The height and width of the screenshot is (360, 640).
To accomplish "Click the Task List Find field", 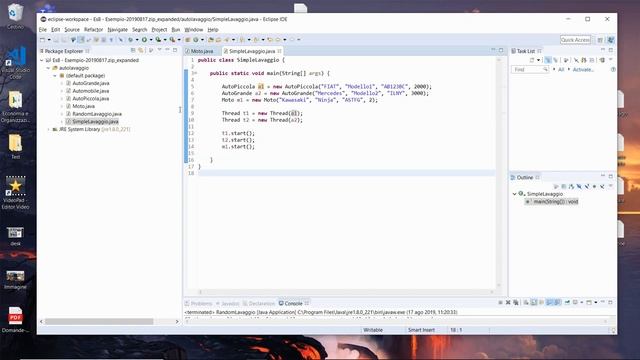I will (x=530, y=70).
